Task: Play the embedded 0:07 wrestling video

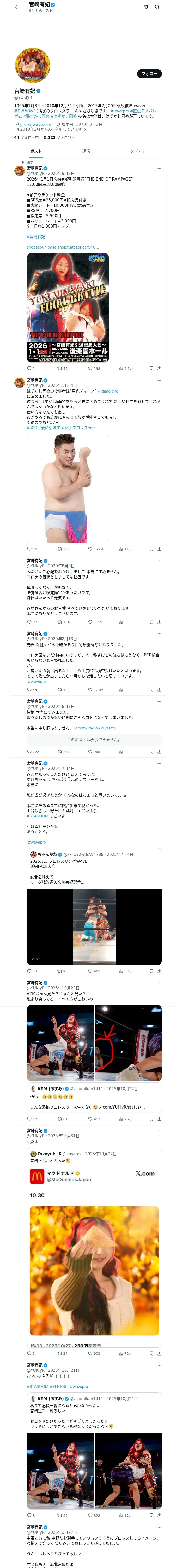Action: point(94,926)
